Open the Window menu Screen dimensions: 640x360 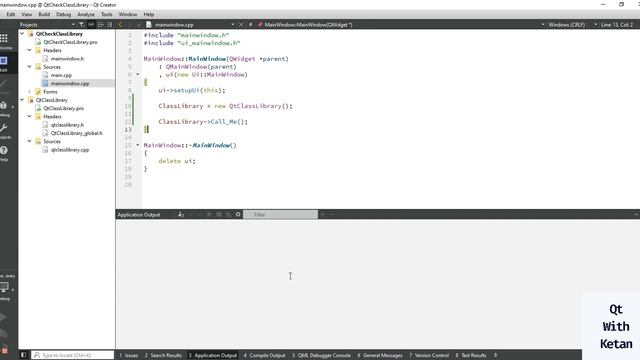point(128,14)
